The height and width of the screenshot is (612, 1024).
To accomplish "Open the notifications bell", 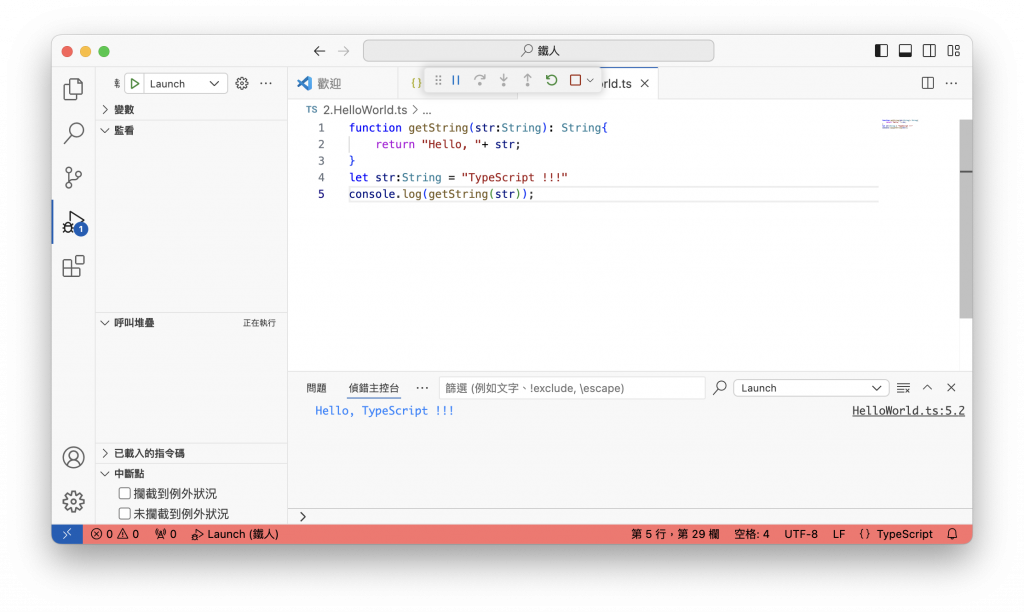I will (x=952, y=534).
